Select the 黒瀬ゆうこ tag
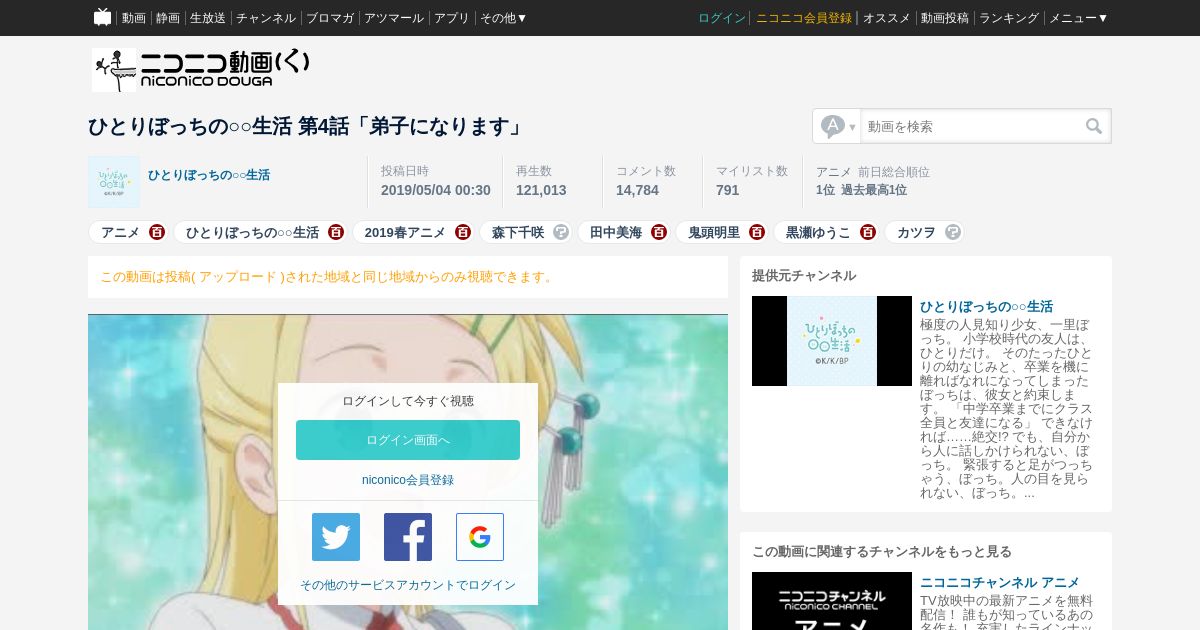The width and height of the screenshot is (1200, 630). [x=818, y=232]
